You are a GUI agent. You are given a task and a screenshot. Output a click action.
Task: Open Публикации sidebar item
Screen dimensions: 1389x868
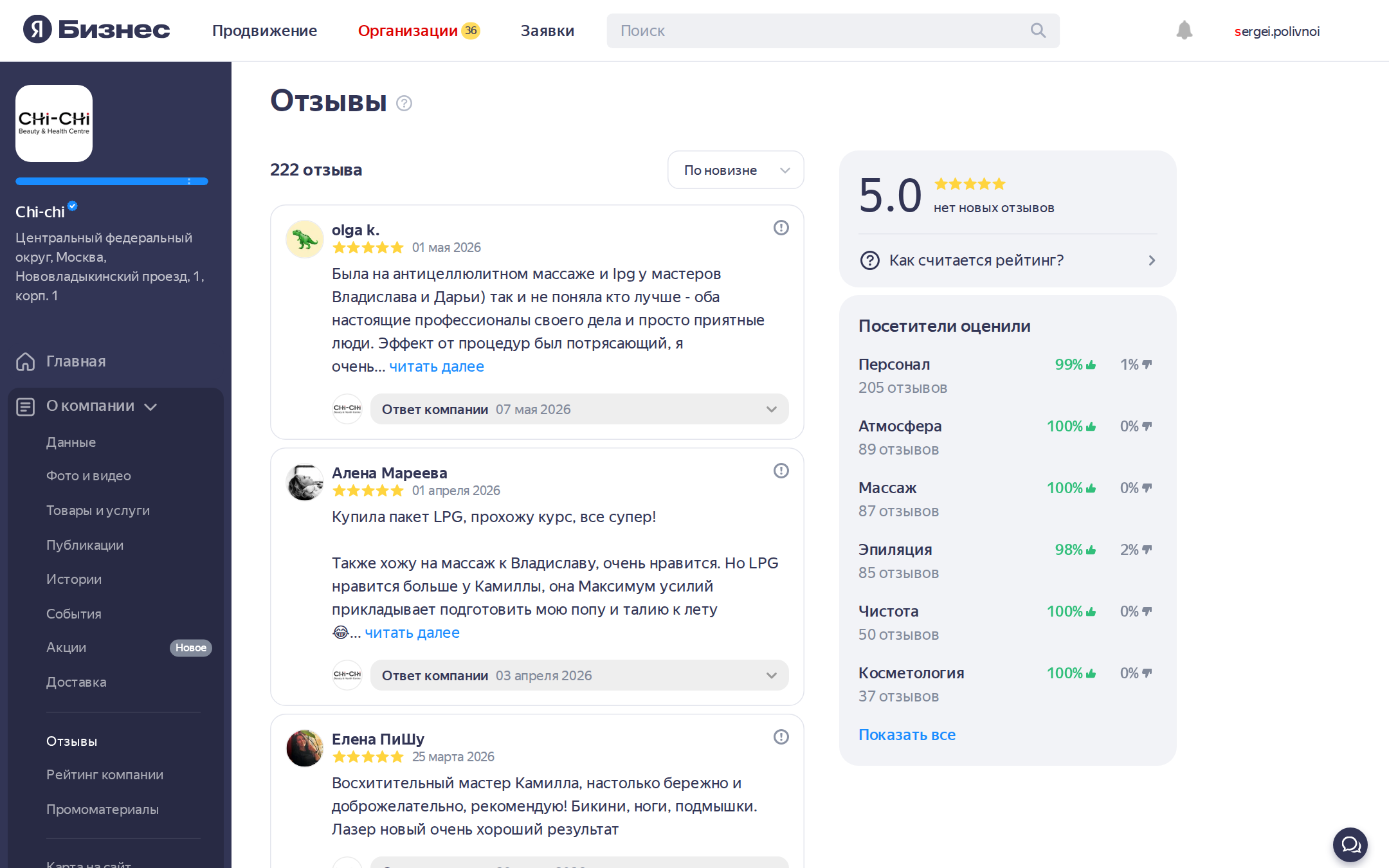(85, 545)
